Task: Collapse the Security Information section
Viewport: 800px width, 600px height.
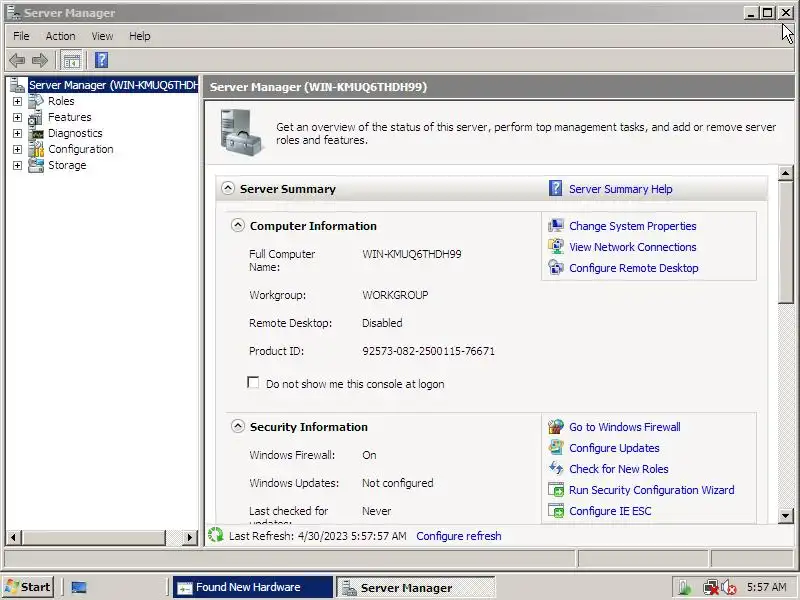Action: (x=238, y=426)
